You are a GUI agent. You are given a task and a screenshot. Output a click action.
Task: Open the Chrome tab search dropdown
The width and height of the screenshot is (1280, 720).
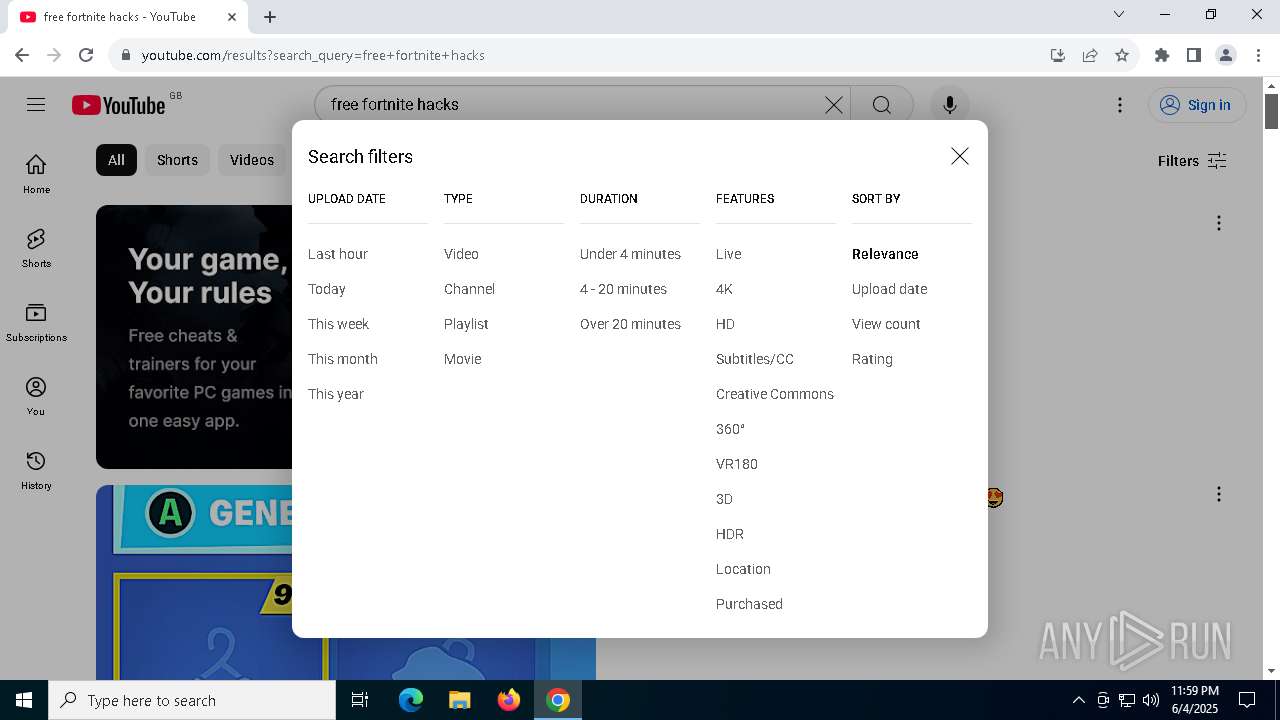(x=1119, y=14)
